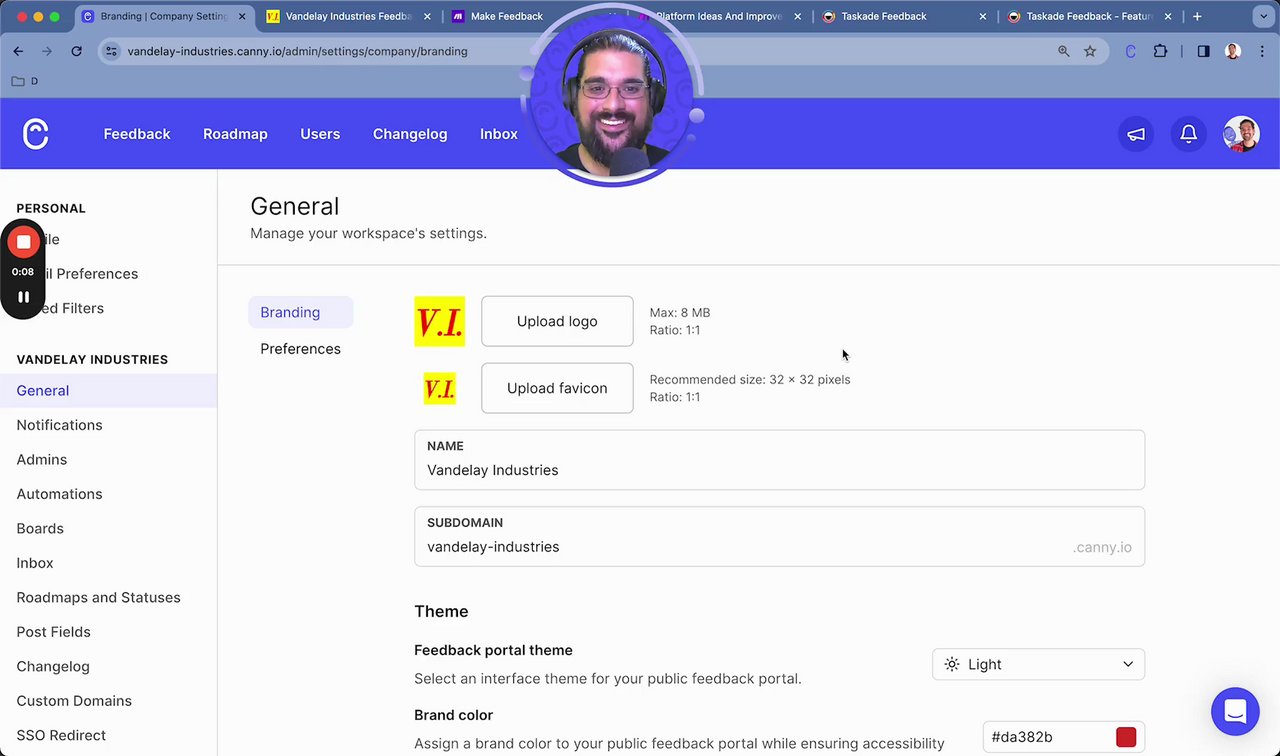Open a new browser tab
Screen dimensions: 1280x756
click(x=1197, y=16)
